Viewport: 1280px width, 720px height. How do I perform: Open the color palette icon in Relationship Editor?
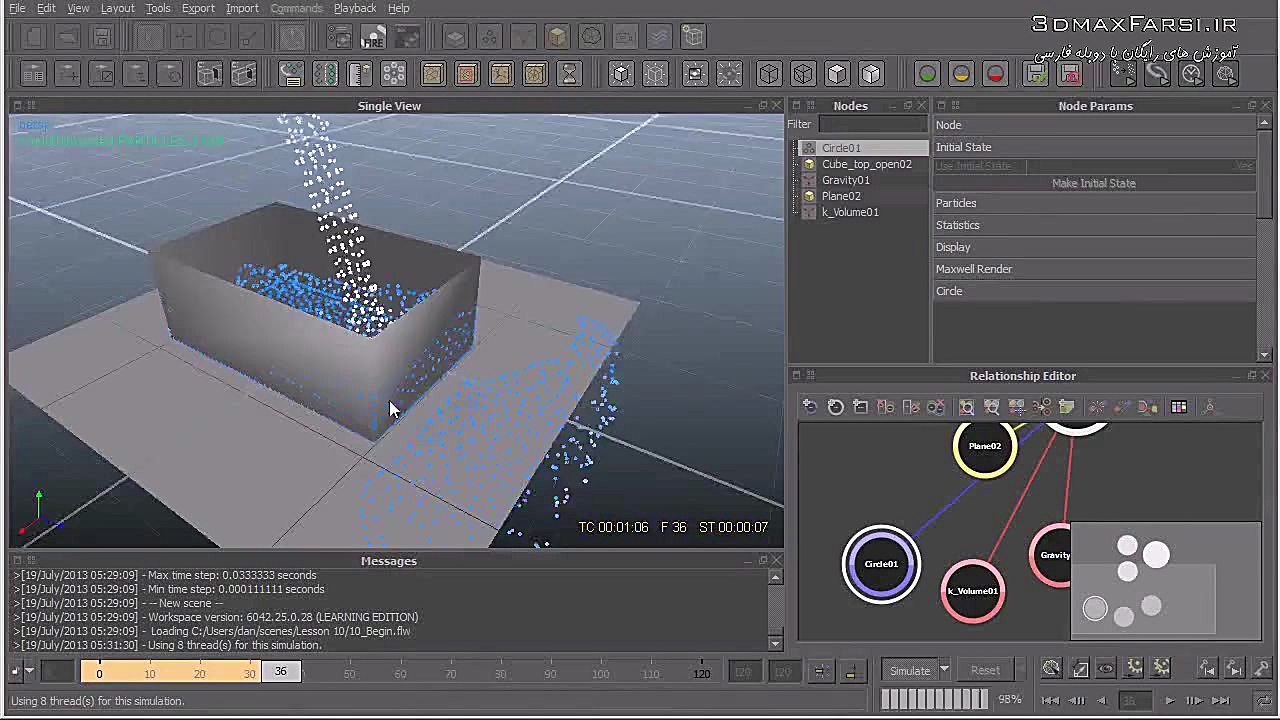click(1178, 407)
